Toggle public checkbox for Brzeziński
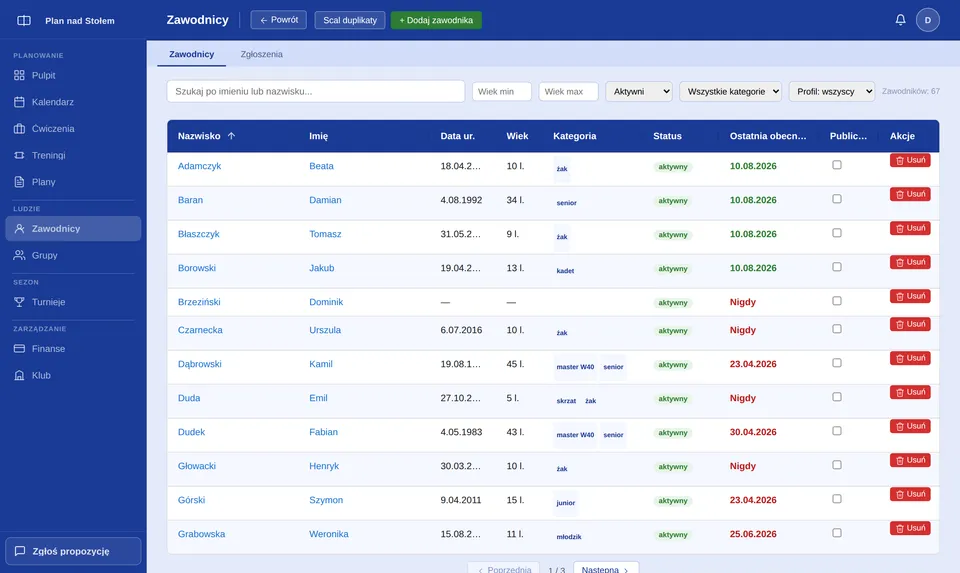This screenshot has width=960, height=573. pos(837,301)
